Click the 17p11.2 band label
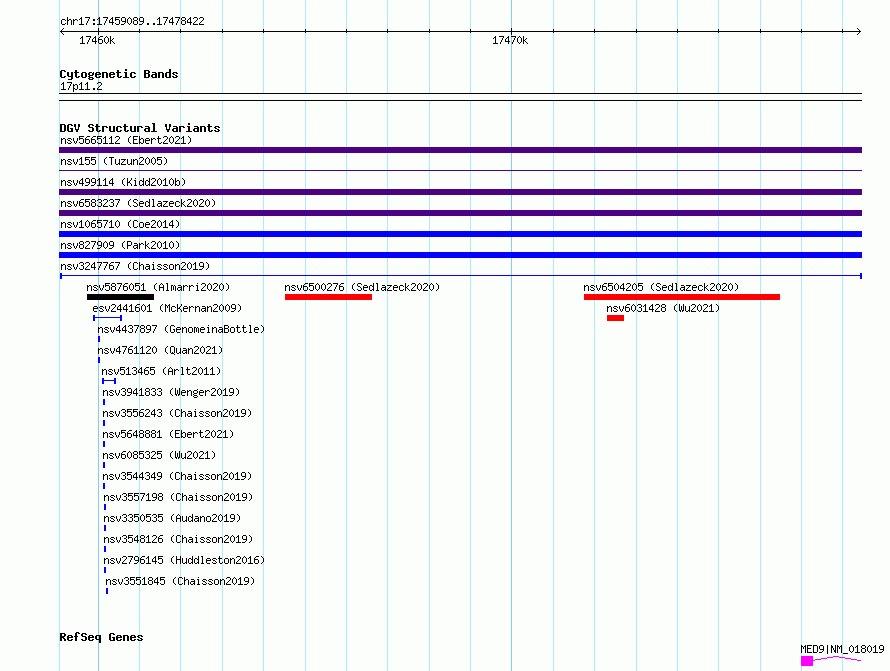Screen dimensions: 890x671 point(81,86)
